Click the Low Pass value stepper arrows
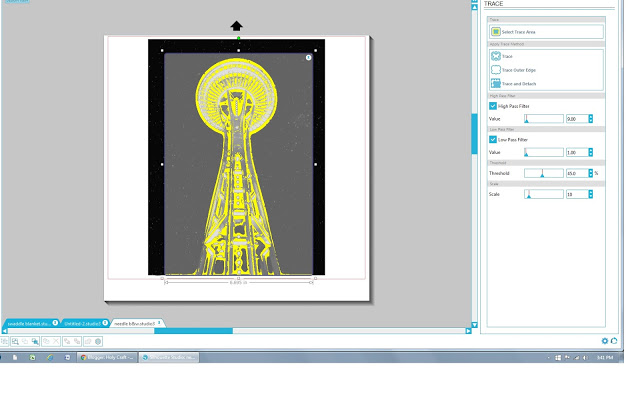 pos(591,152)
